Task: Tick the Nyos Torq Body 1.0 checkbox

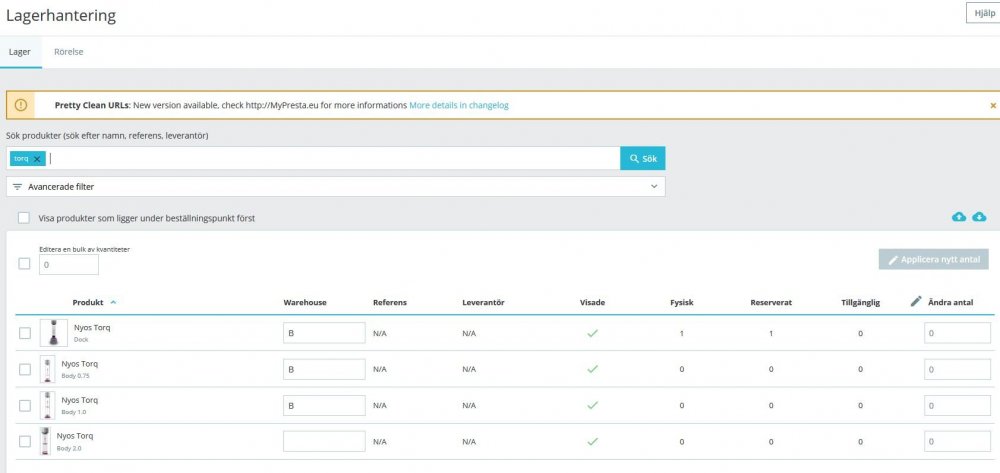Action: [25, 405]
